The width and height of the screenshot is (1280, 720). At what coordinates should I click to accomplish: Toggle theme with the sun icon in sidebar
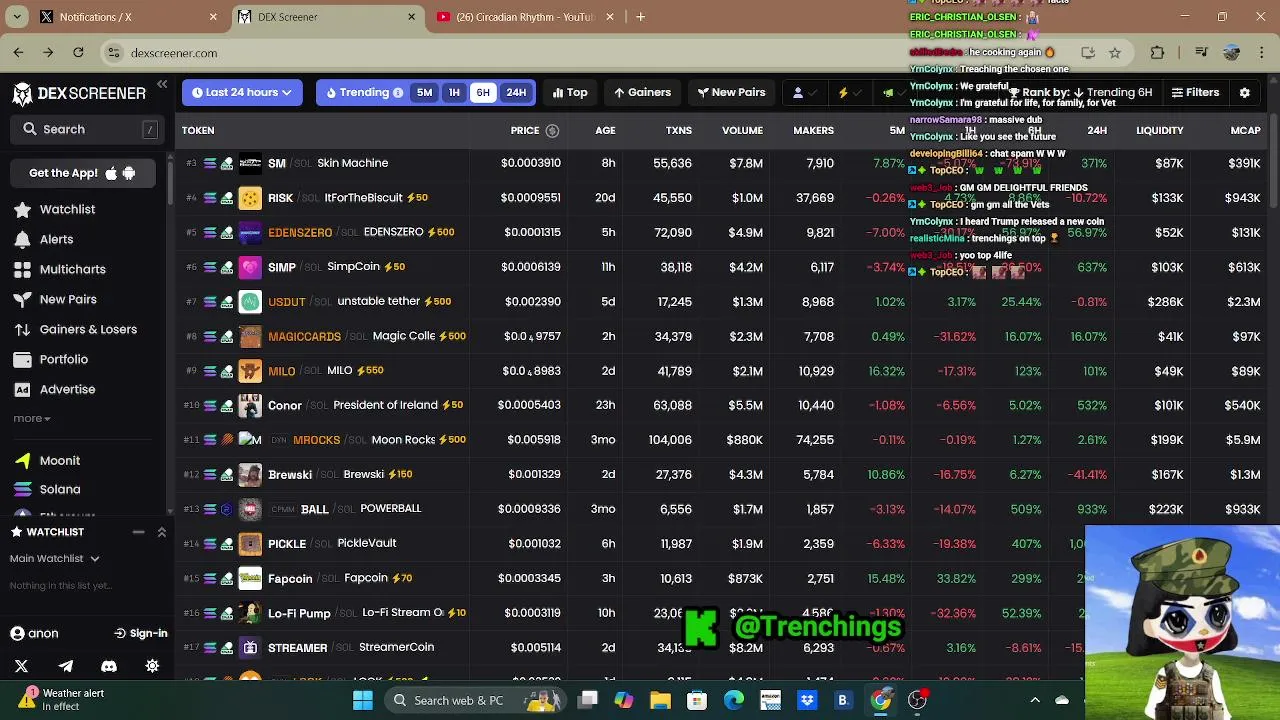click(x=152, y=666)
